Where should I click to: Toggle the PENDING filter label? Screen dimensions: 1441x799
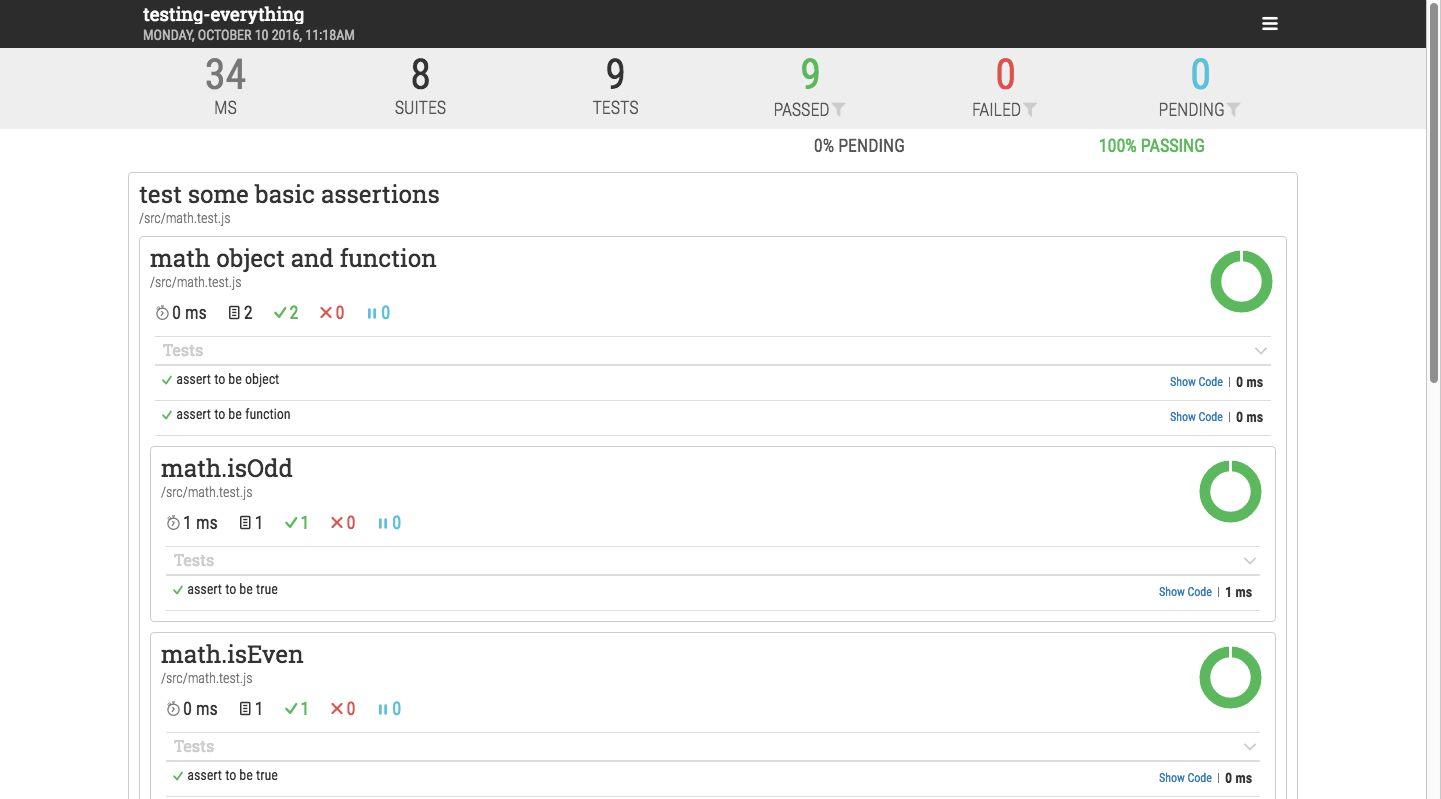coord(1192,110)
